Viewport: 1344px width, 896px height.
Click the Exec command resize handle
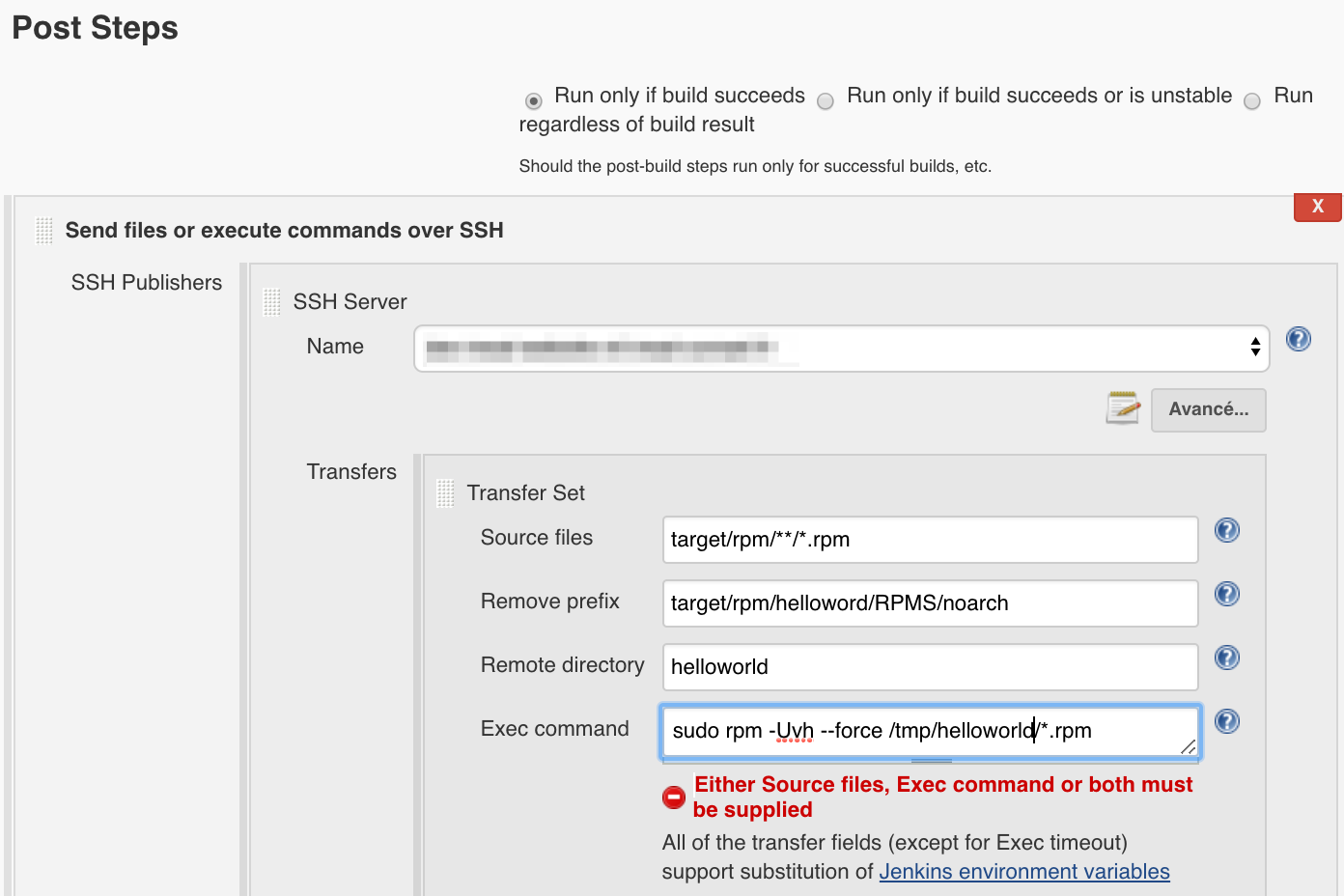(1188, 746)
